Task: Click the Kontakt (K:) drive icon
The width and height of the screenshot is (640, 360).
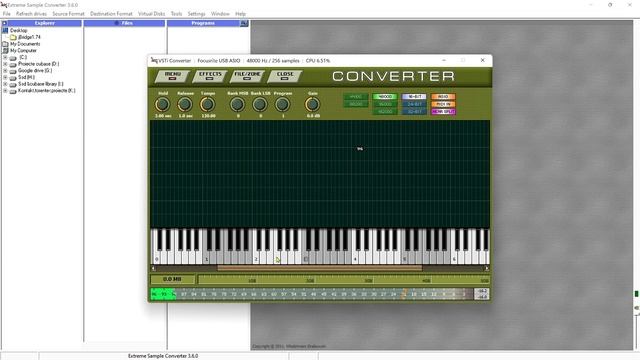Action: coord(13,91)
